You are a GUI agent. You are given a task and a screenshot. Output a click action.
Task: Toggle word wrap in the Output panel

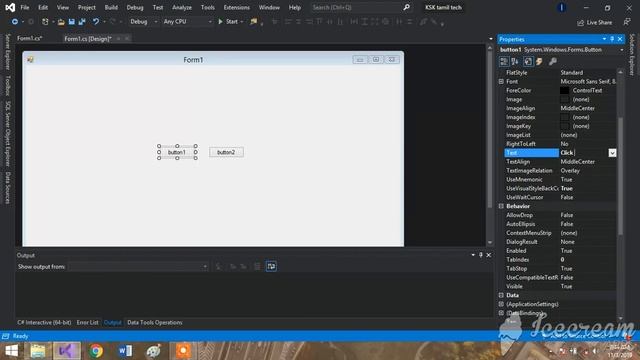point(271,267)
